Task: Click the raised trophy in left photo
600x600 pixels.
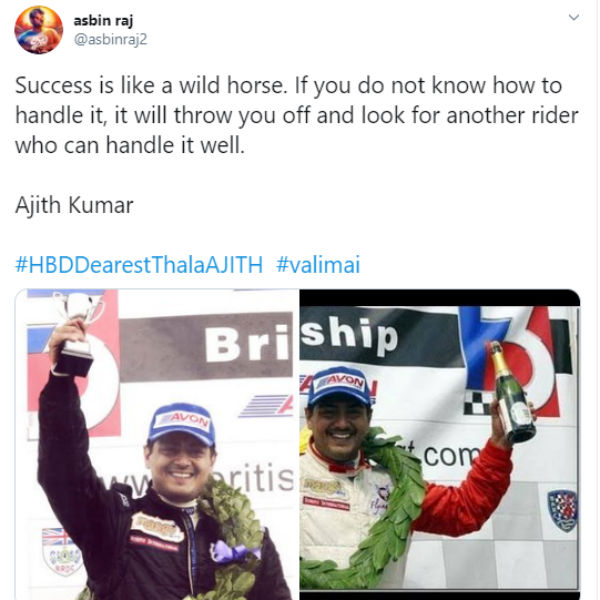Action: 77,333
